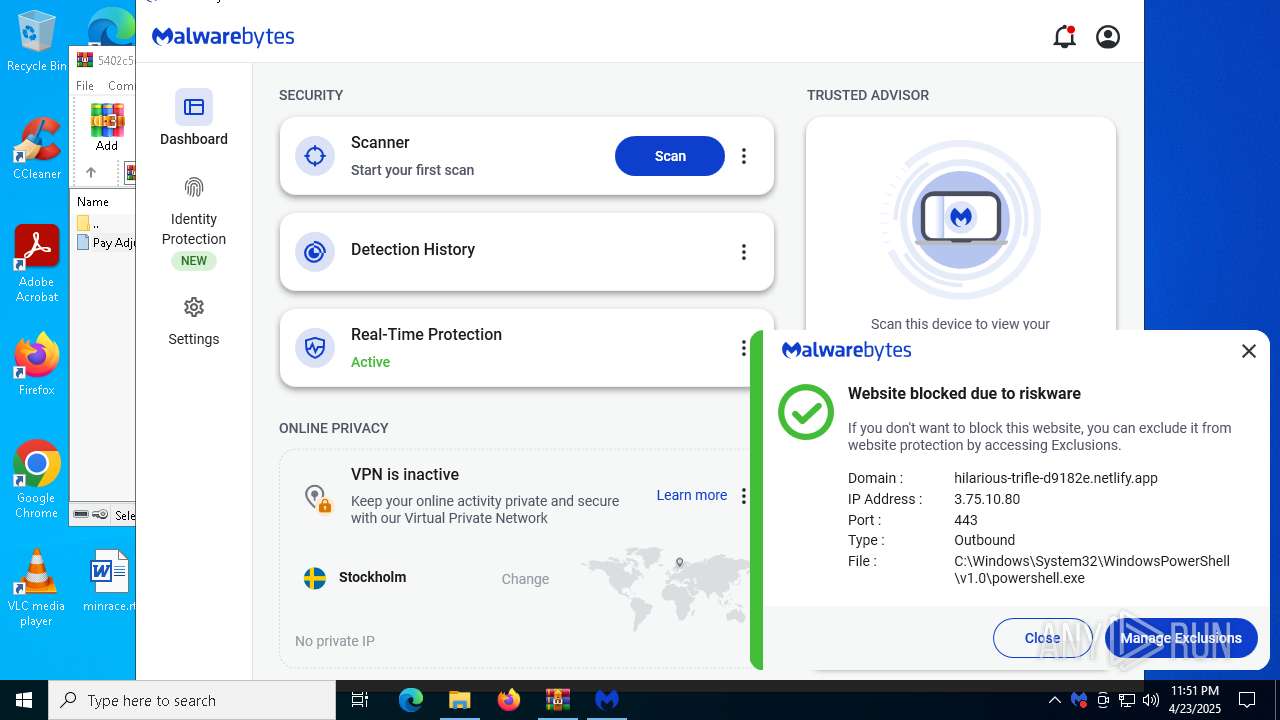Open File Explorer on taskbar
Viewport: 1280px width, 720px height.
click(x=459, y=700)
